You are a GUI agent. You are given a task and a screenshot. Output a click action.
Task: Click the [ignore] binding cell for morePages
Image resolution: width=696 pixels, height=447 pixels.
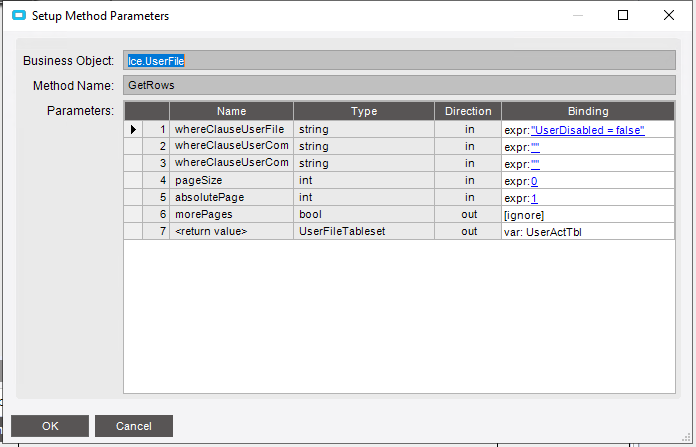(x=588, y=215)
